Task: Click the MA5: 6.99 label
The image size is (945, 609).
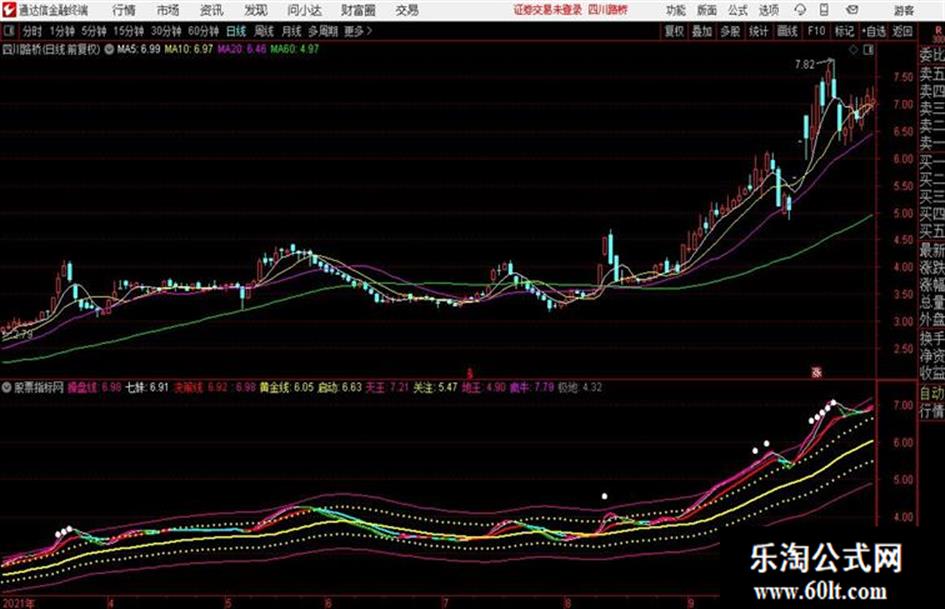Action: point(138,49)
